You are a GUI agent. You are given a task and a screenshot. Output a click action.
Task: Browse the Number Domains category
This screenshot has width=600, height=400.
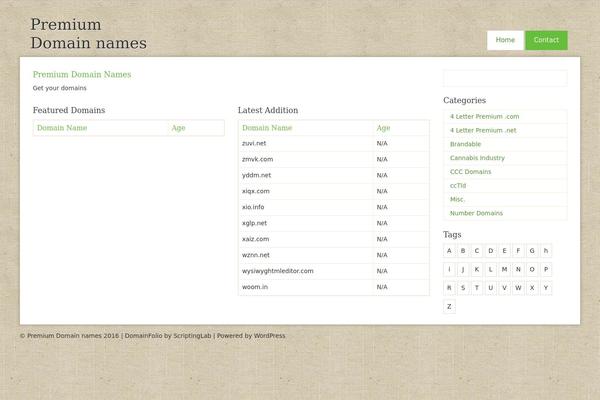476,213
